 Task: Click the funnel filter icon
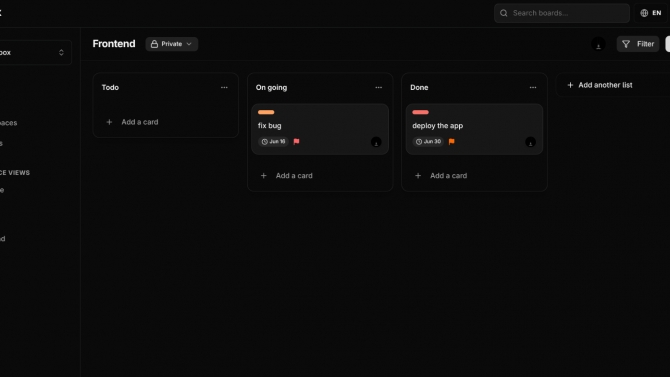626,44
